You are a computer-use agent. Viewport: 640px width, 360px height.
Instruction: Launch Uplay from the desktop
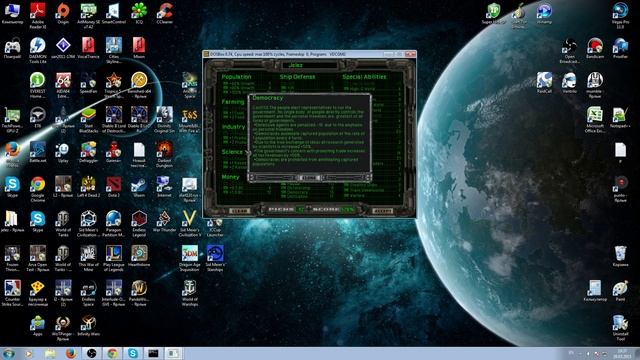(x=63, y=152)
